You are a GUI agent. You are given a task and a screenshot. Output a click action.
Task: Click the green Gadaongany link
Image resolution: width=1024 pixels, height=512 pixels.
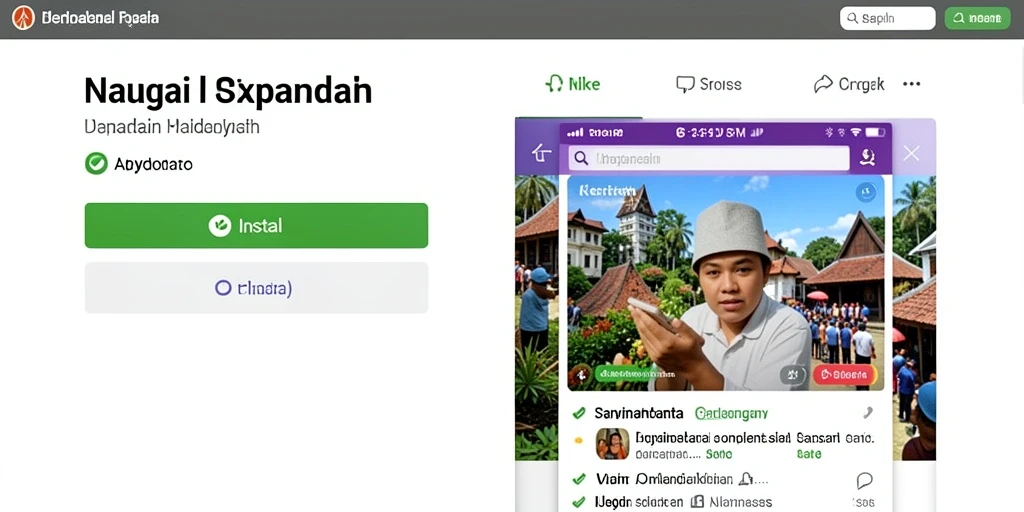[731, 413]
